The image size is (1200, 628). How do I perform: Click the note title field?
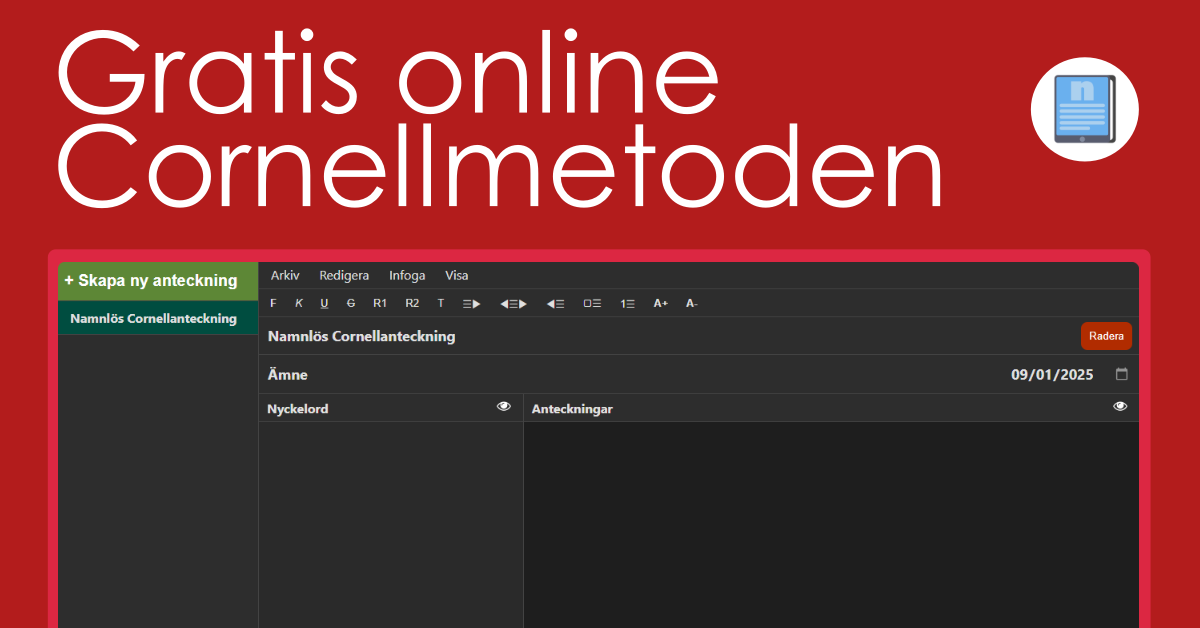pyautogui.click(x=668, y=336)
